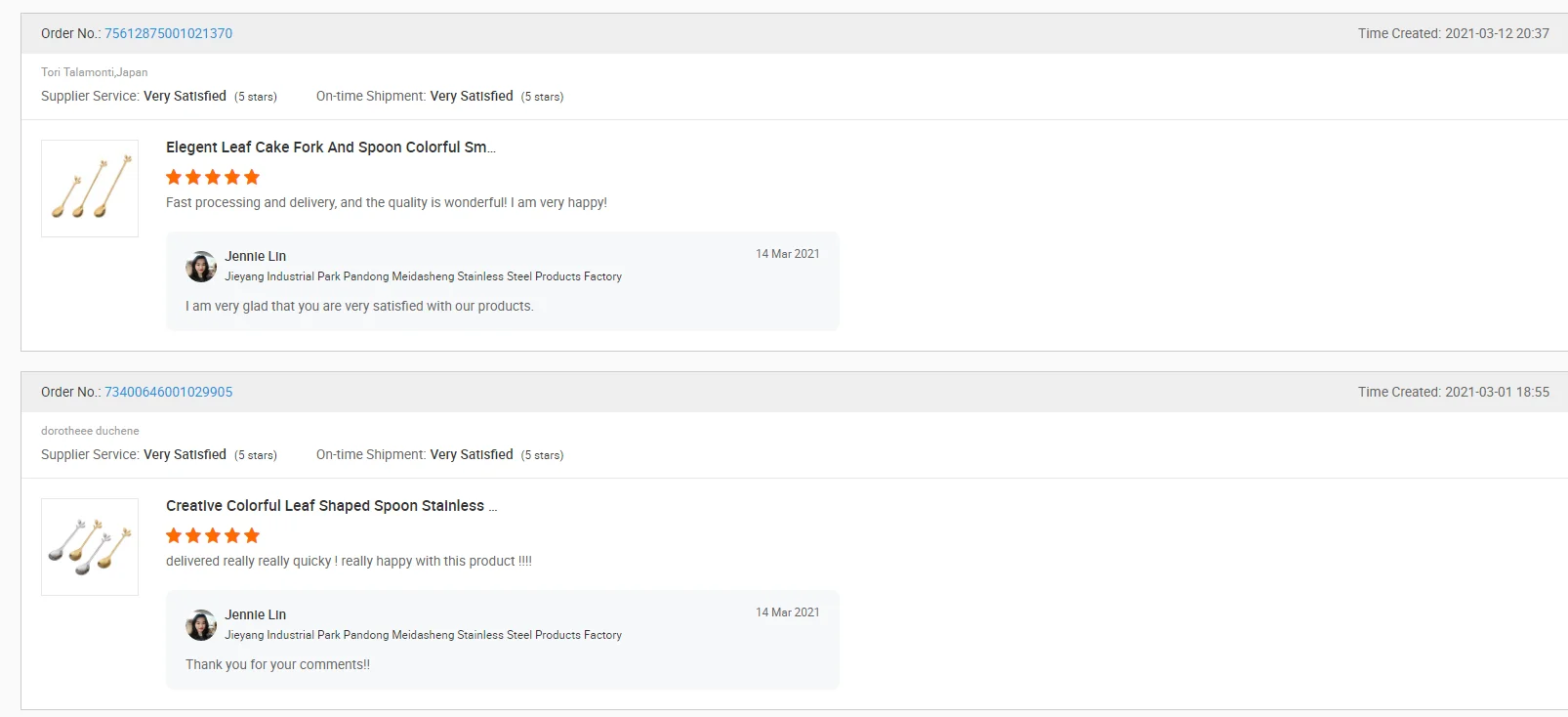Click the 14 Mar 2021 date in first reply

(x=787, y=254)
